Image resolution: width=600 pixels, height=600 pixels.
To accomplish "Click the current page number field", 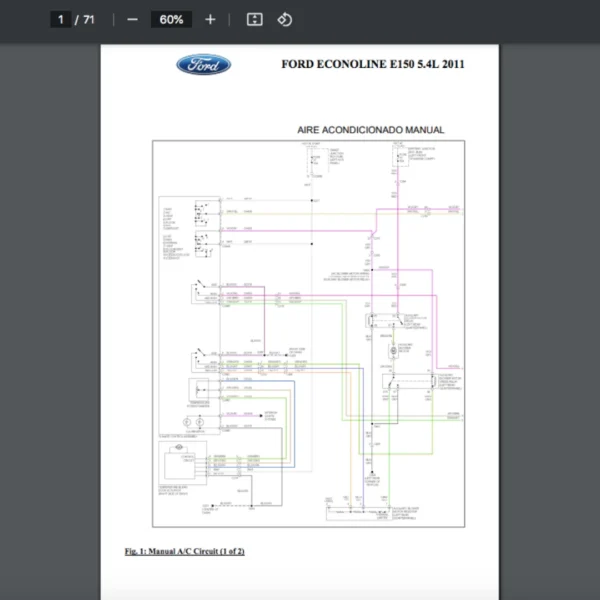I will tap(60, 19).
